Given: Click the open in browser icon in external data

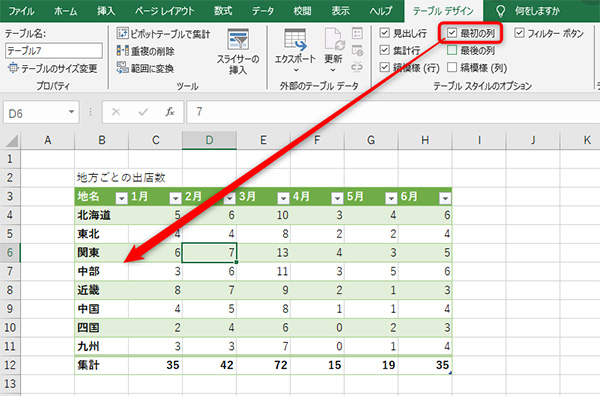Looking at the screenshot, I should coord(357,51).
